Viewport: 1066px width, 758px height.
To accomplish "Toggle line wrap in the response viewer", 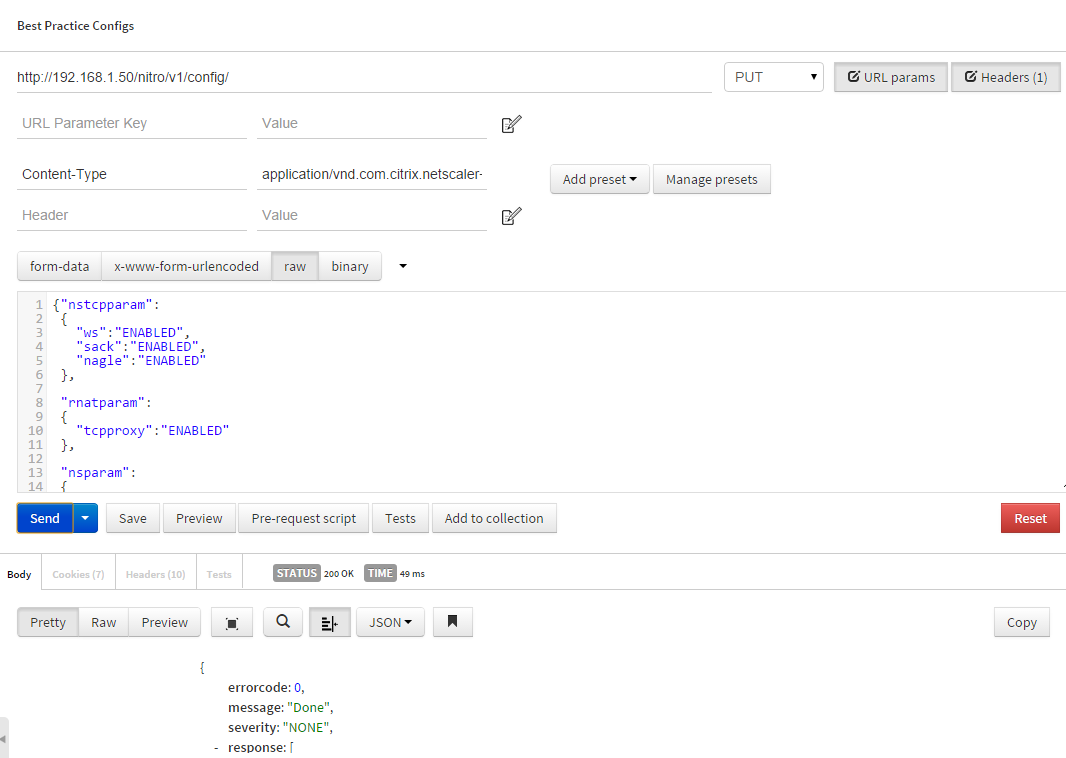I will [x=330, y=622].
